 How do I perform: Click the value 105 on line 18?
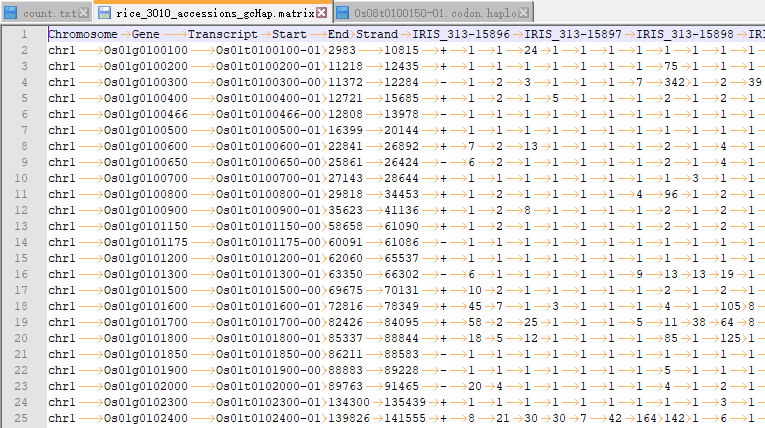[730, 306]
